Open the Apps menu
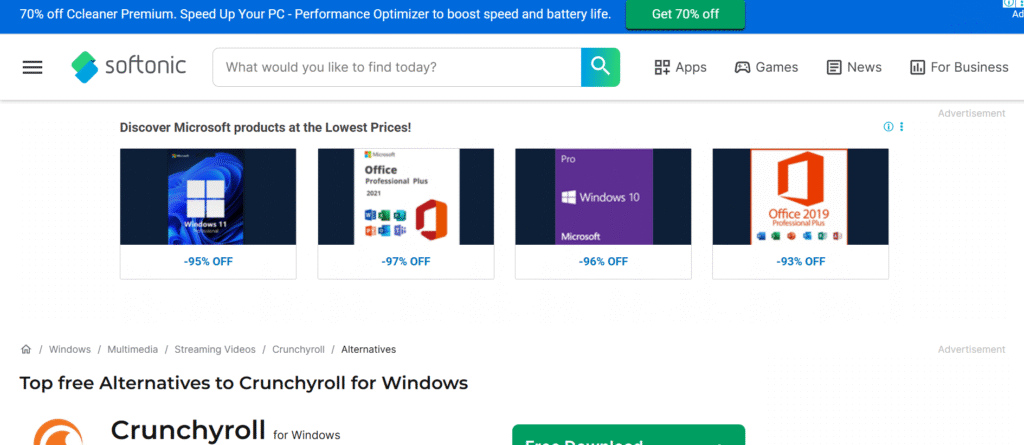Viewport: 1024px width, 445px height. pyautogui.click(x=680, y=67)
